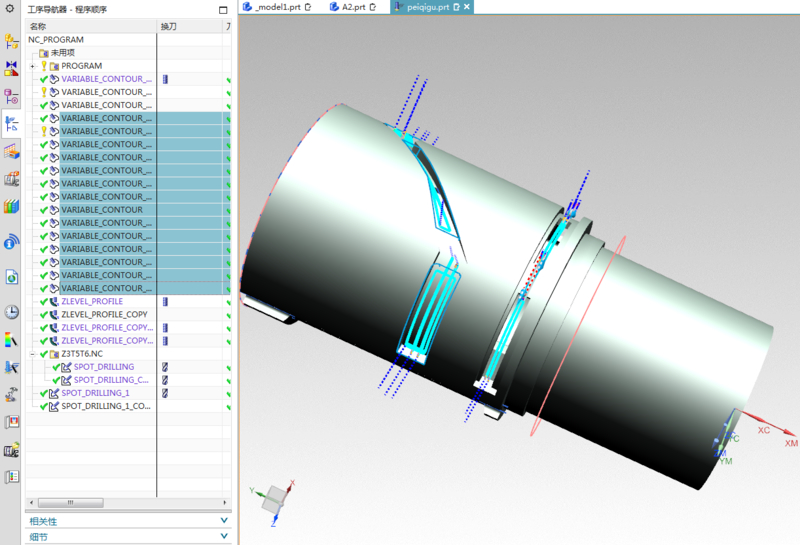Expand the 细节 details section

pyautogui.click(x=223, y=537)
